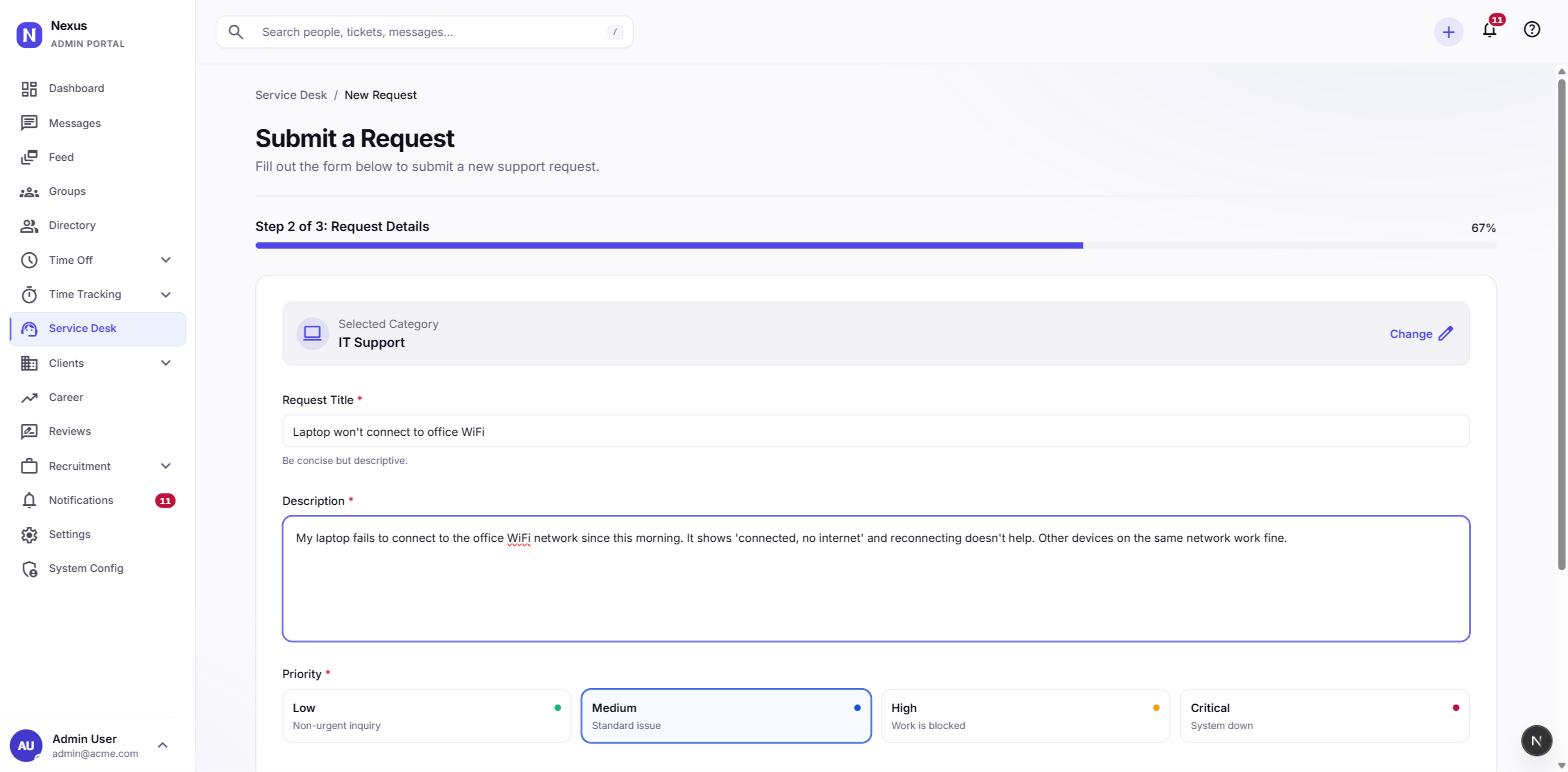Screen dimensions: 1568x772
Task: Expand the Recruitment submenu chevron
Action: click(166, 466)
